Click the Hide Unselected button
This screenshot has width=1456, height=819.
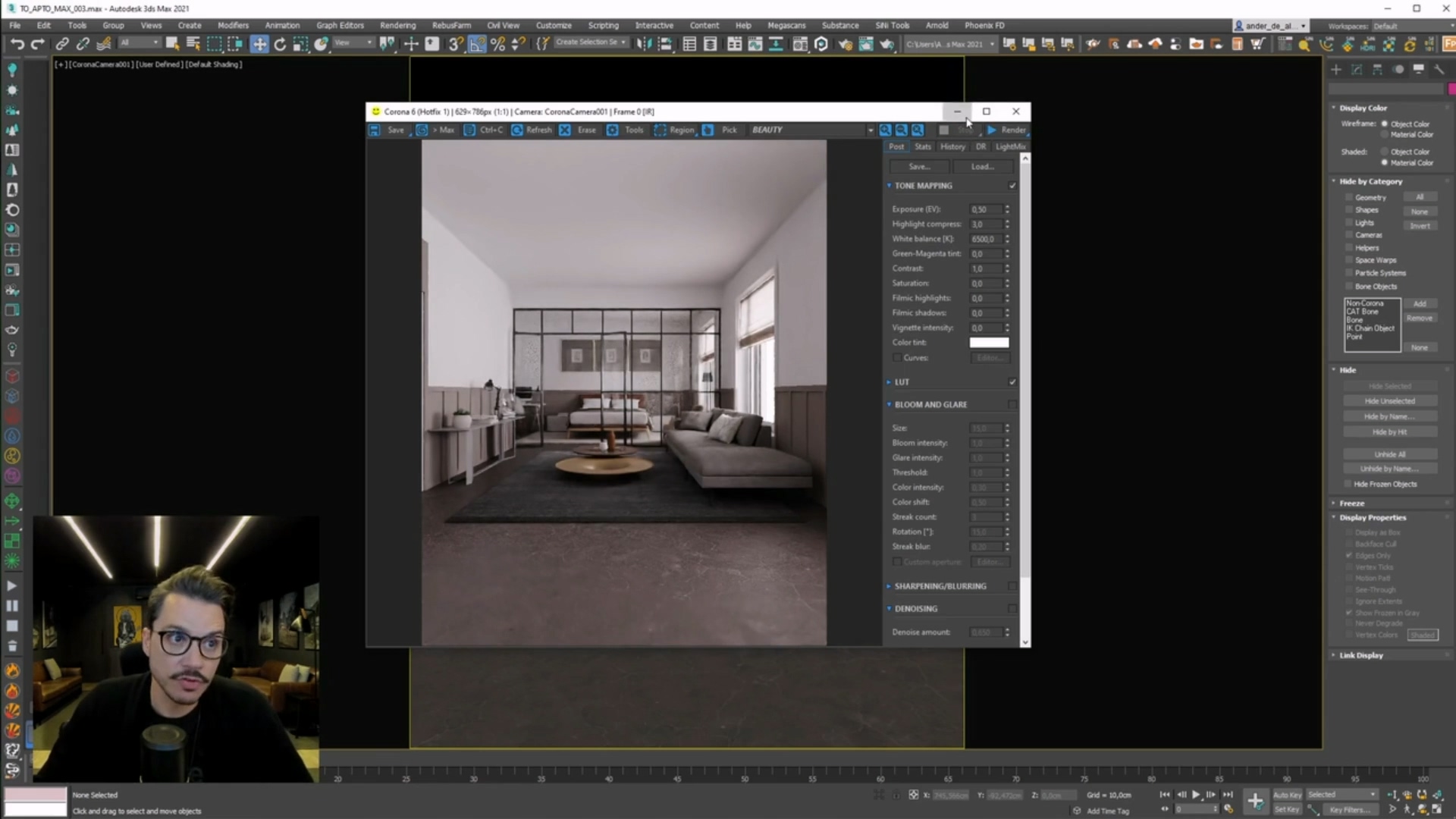(x=1389, y=401)
